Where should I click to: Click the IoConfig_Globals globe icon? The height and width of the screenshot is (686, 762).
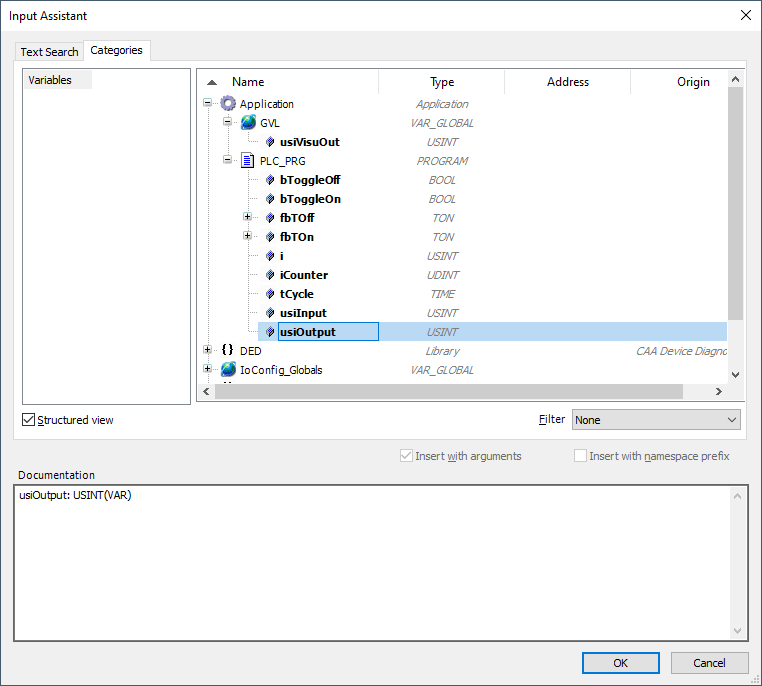[228, 370]
